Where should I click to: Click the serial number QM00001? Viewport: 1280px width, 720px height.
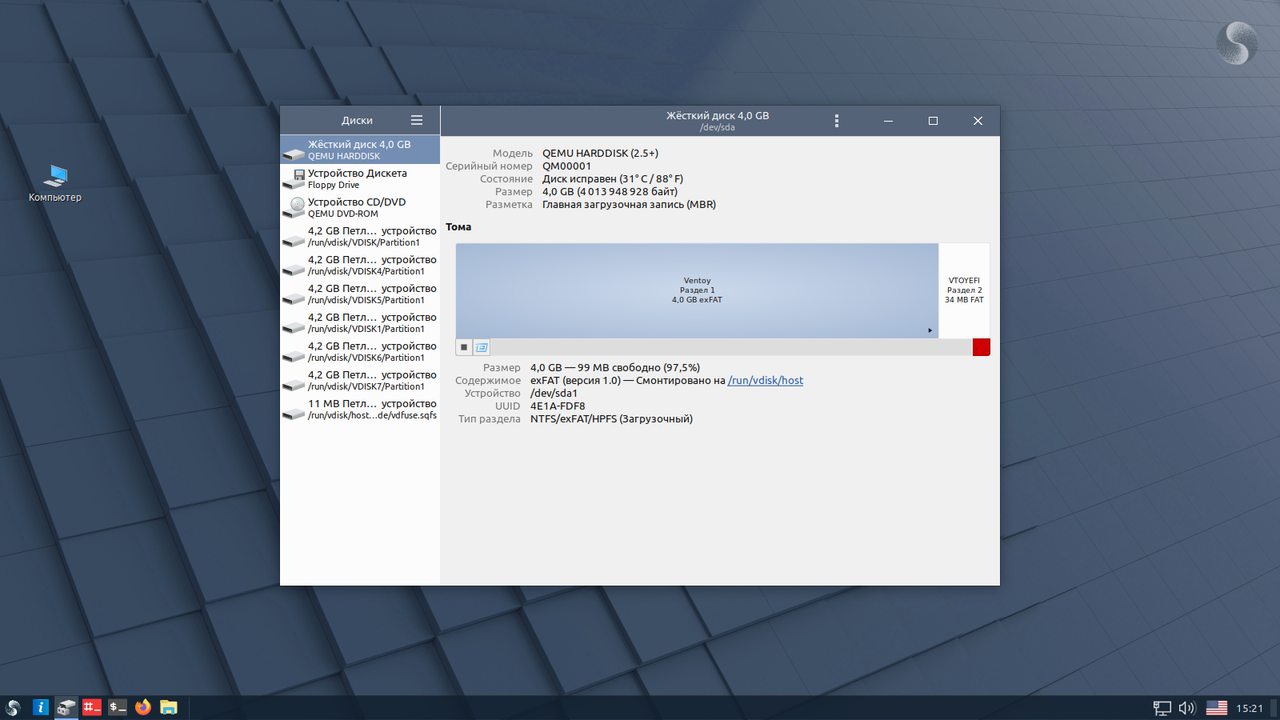tap(567, 166)
